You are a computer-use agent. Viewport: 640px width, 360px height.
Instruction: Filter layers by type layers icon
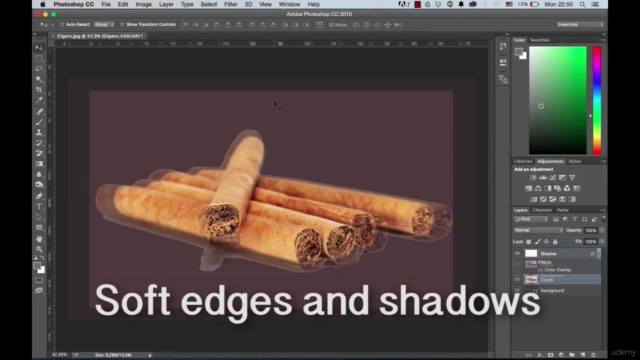click(x=575, y=219)
